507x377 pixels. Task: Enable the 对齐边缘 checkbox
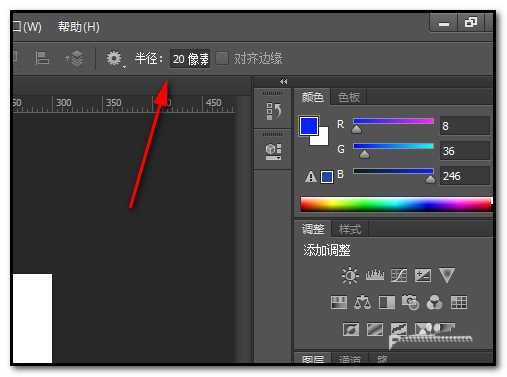222,58
